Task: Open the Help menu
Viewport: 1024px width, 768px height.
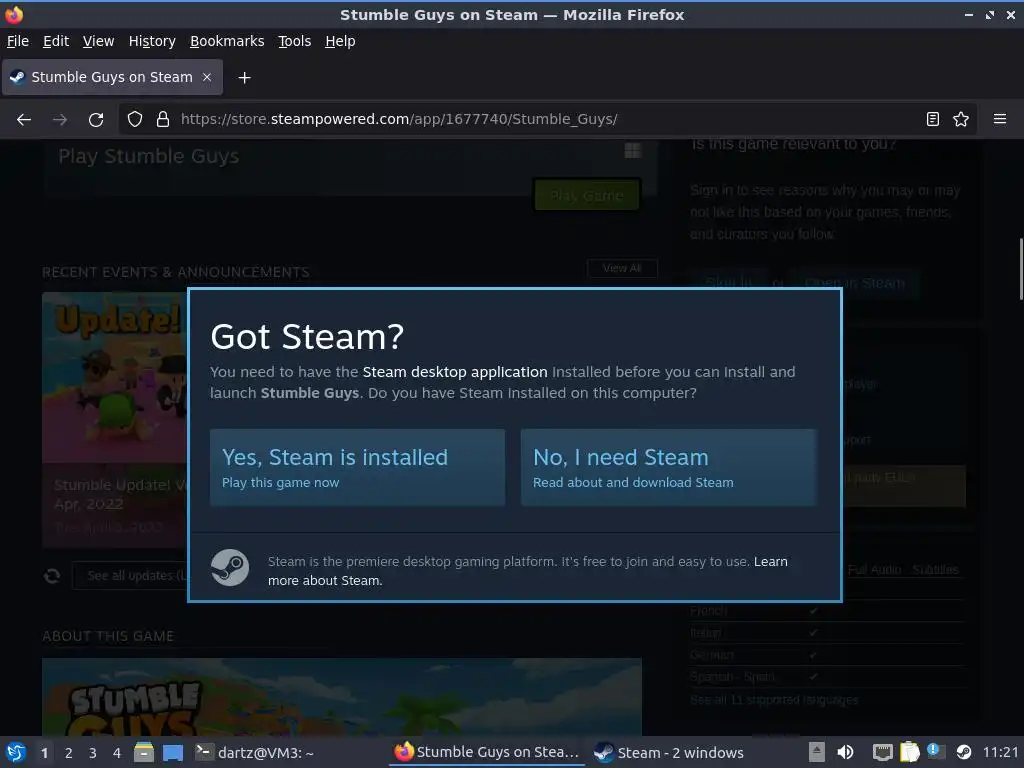Action: pos(340,41)
